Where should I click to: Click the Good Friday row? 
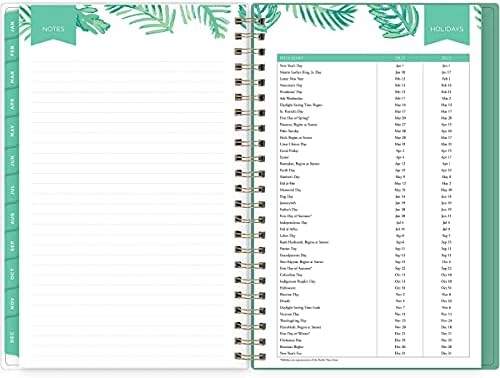click(373, 151)
